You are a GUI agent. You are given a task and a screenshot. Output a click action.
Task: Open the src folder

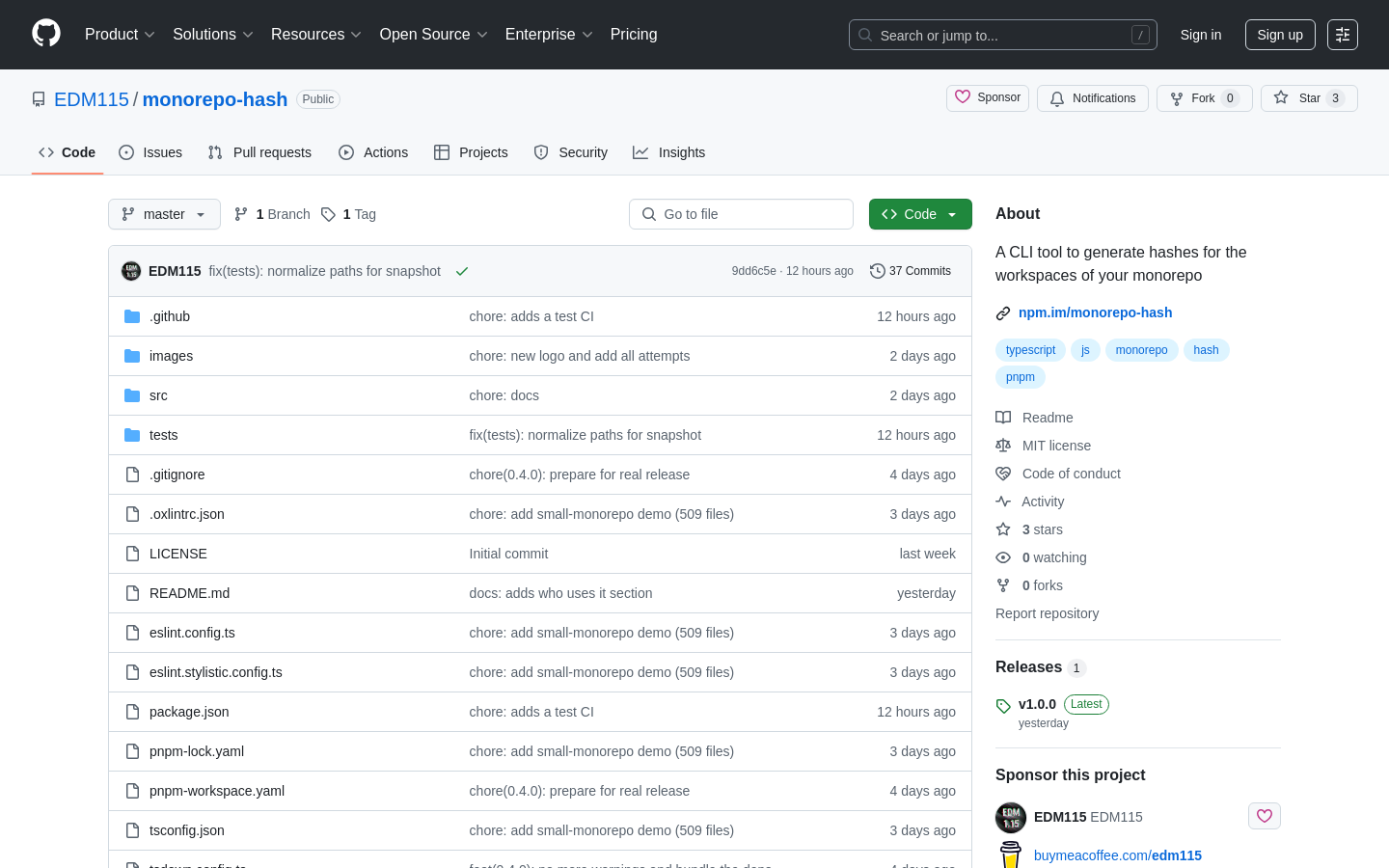(x=158, y=395)
